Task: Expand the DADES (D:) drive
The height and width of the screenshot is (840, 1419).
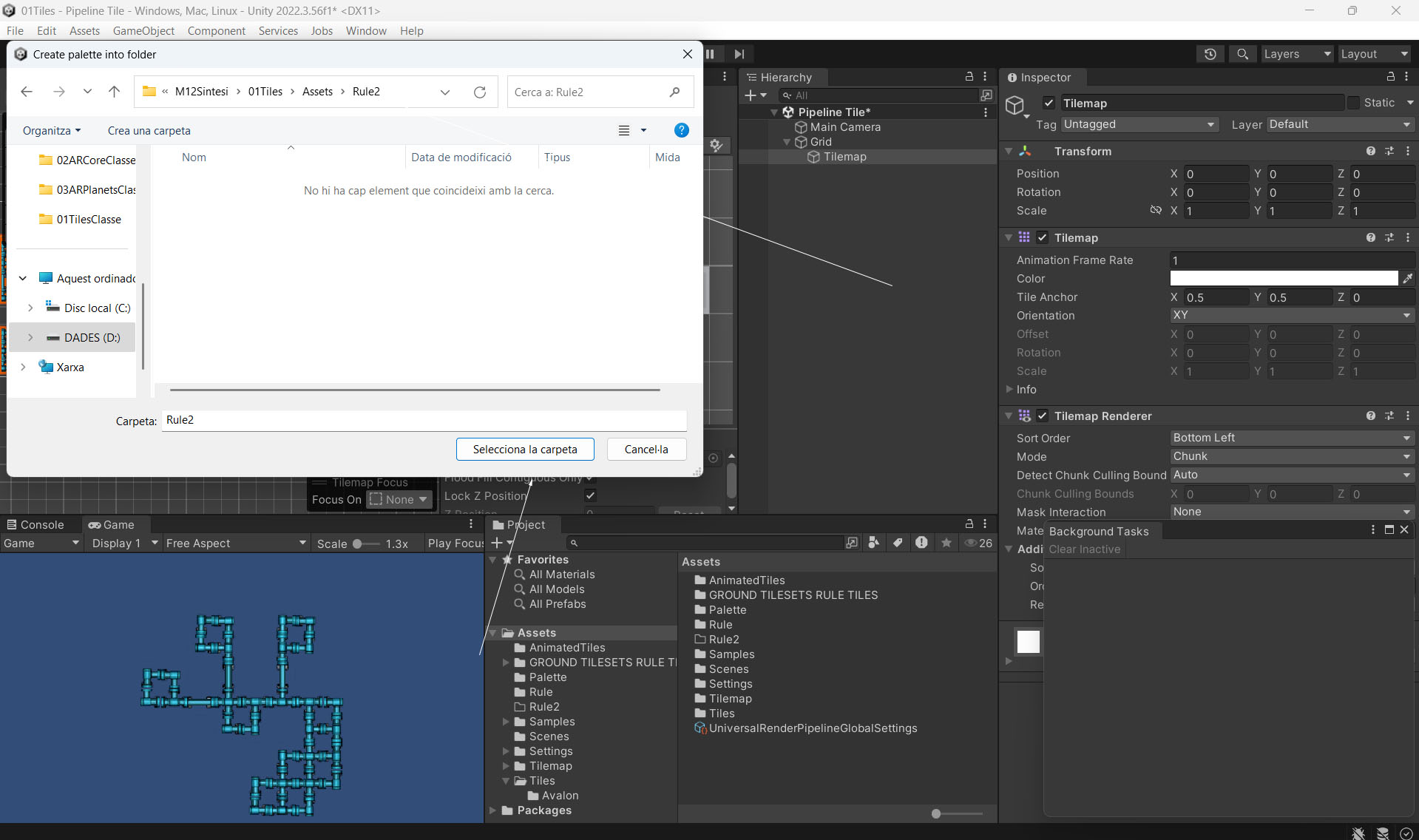Action: click(x=30, y=337)
